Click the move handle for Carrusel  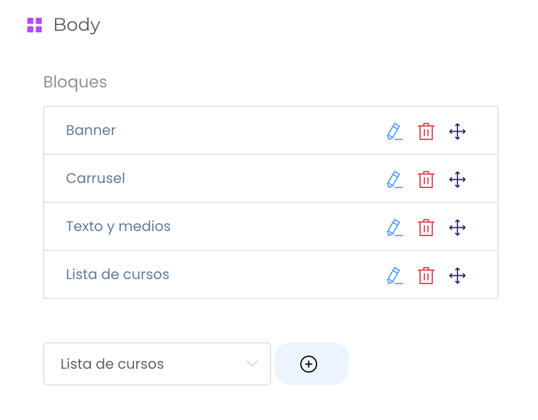tap(457, 179)
